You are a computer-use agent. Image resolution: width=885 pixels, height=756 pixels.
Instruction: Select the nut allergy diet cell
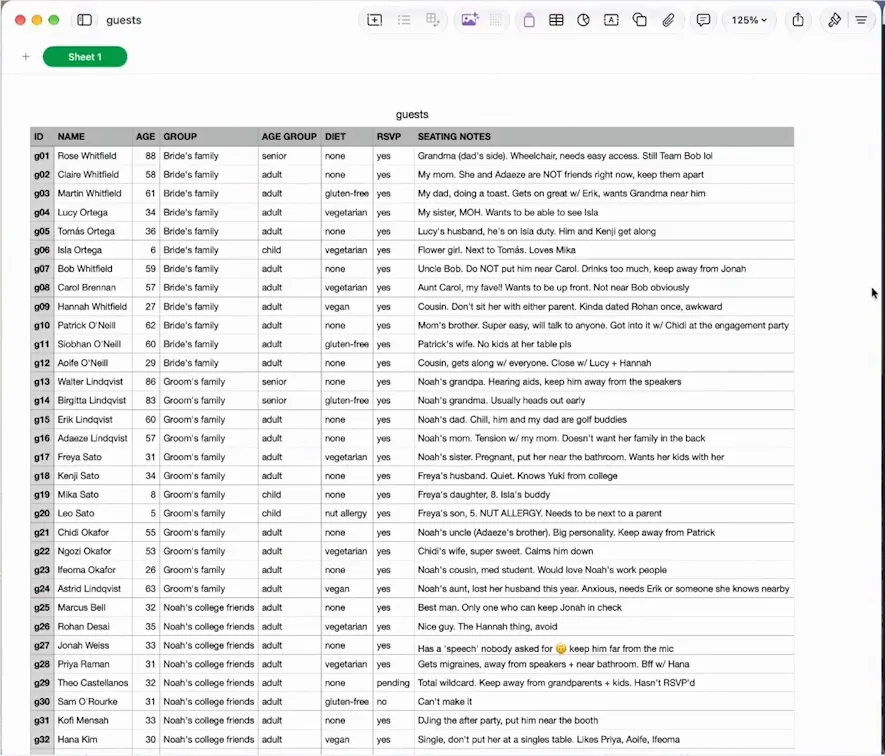[x=347, y=513]
